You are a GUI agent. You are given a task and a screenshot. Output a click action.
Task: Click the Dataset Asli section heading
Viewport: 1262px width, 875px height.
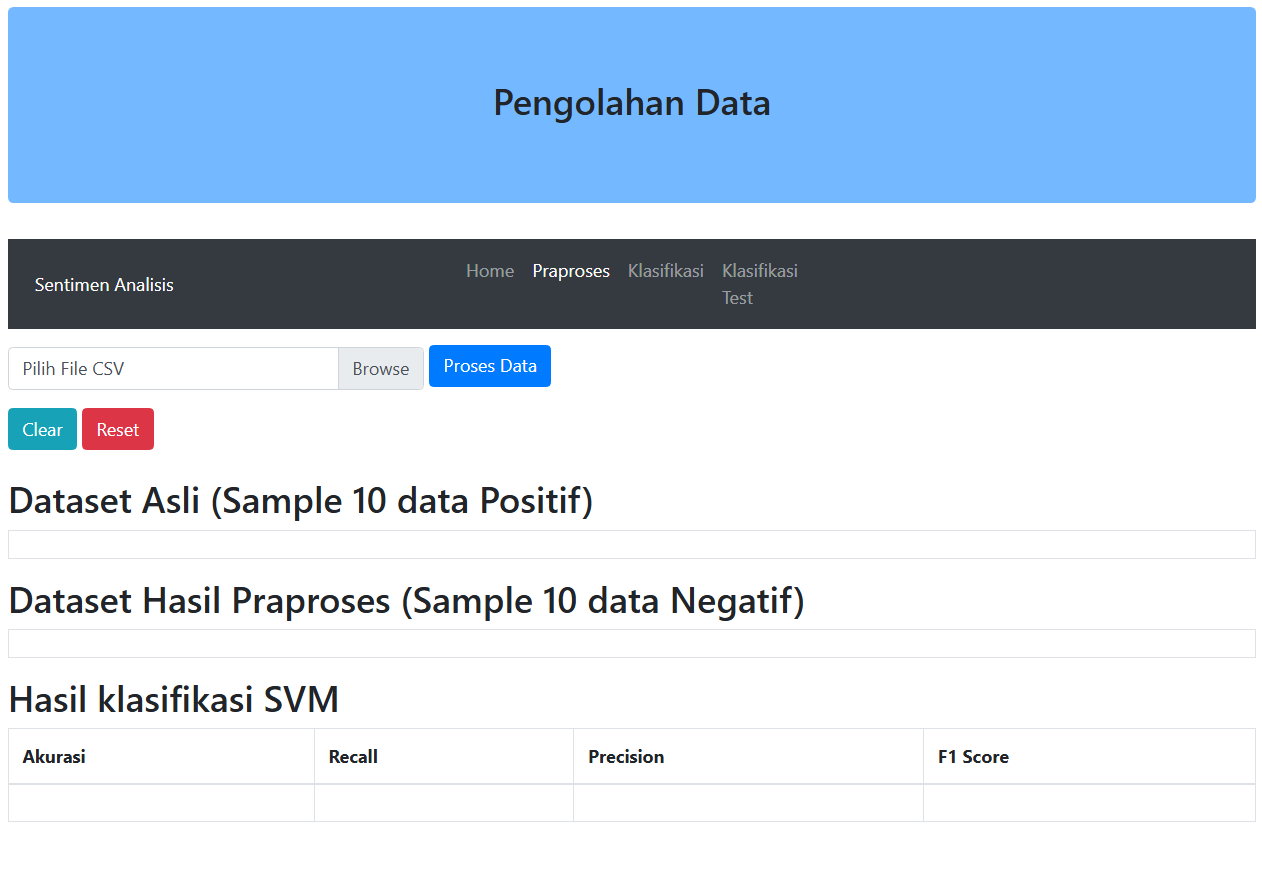(301, 501)
